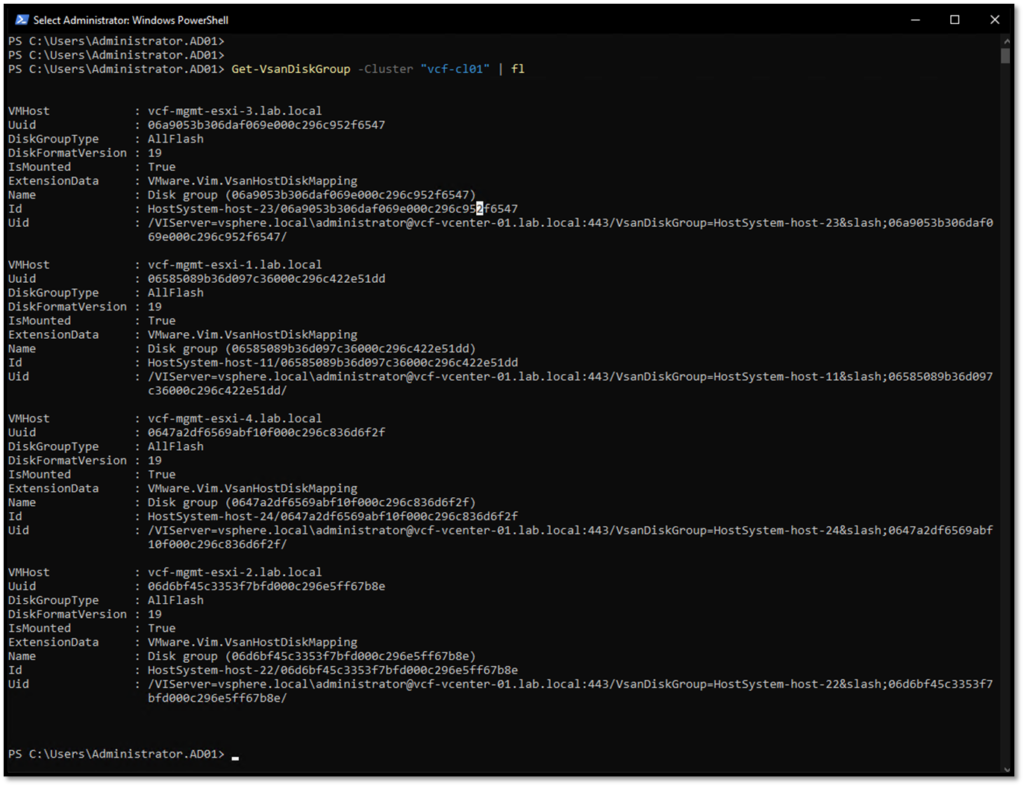The image size is (1024, 786).
Task: Click the cluster name vcf-cl01 in the command
Action: click(456, 69)
